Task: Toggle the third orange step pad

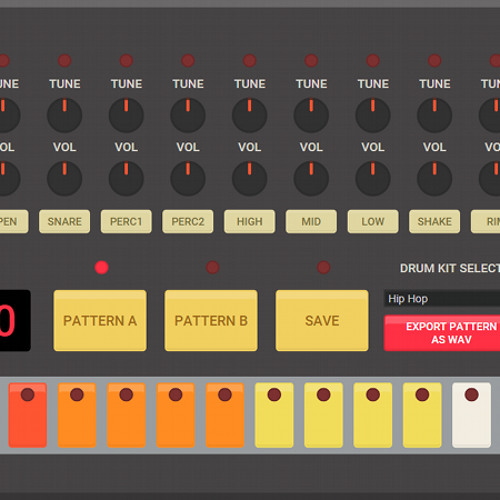Action: (176, 415)
